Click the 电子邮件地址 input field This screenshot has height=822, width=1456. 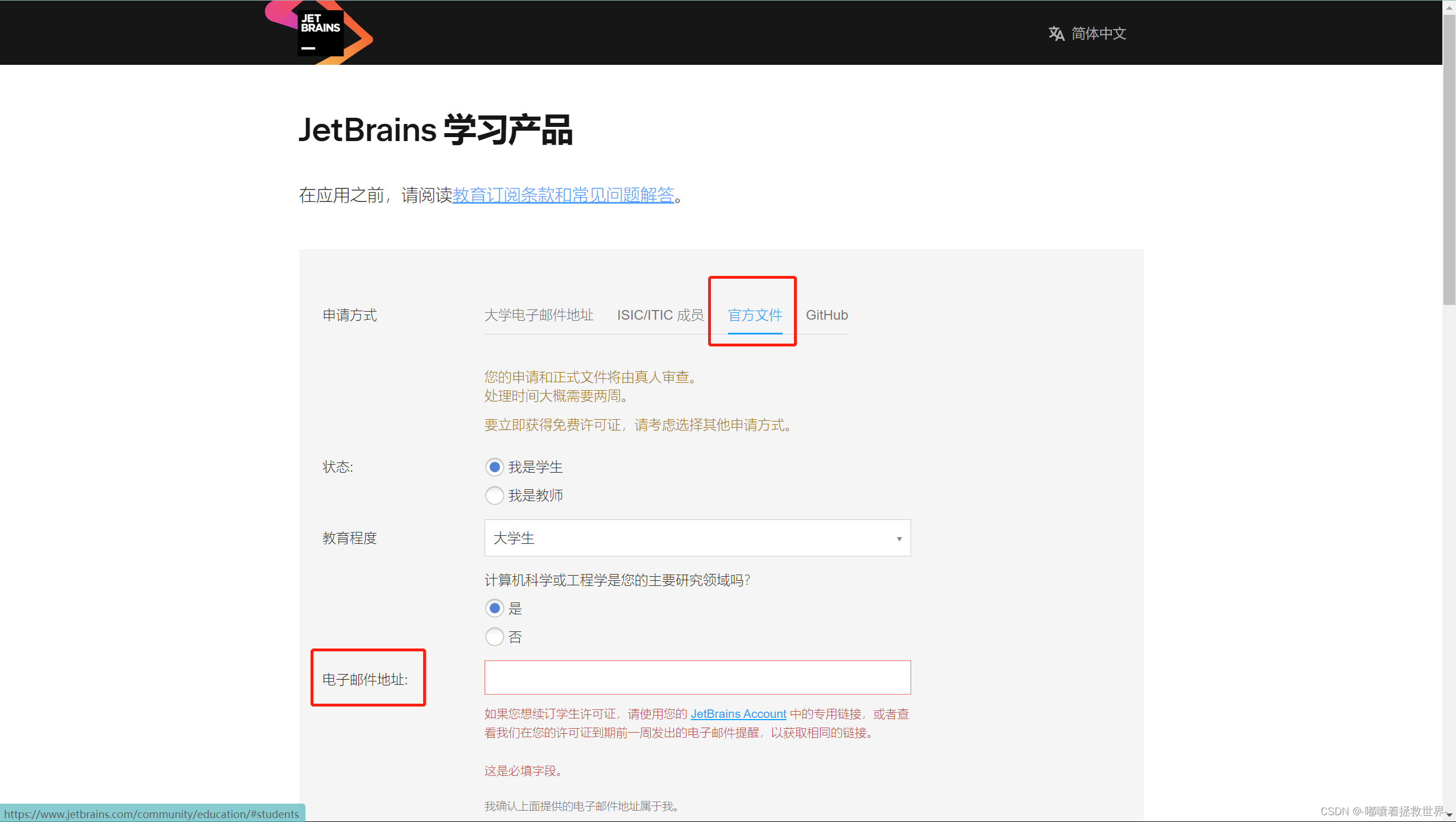[697, 678]
